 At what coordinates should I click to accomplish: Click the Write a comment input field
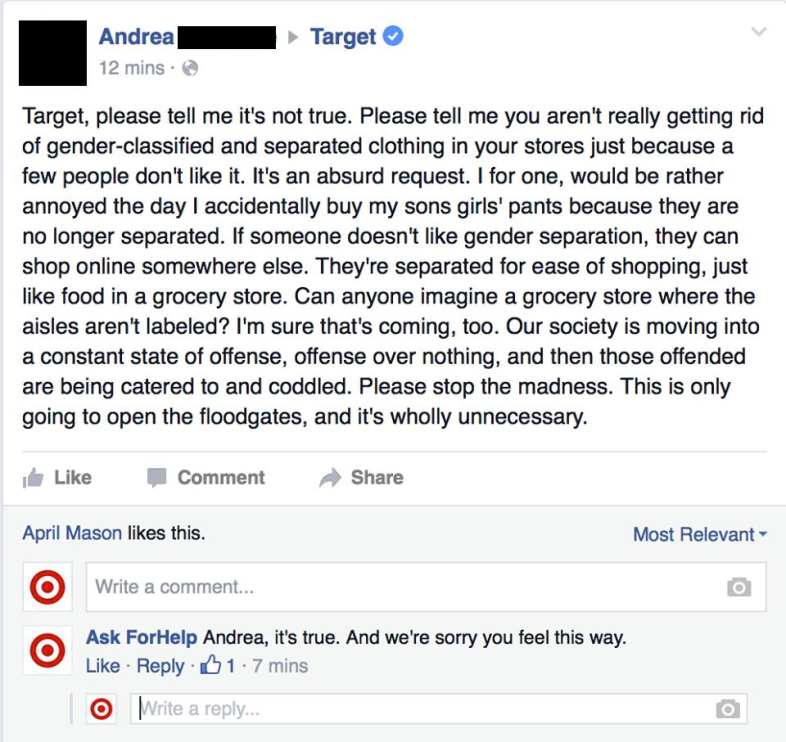(426, 587)
